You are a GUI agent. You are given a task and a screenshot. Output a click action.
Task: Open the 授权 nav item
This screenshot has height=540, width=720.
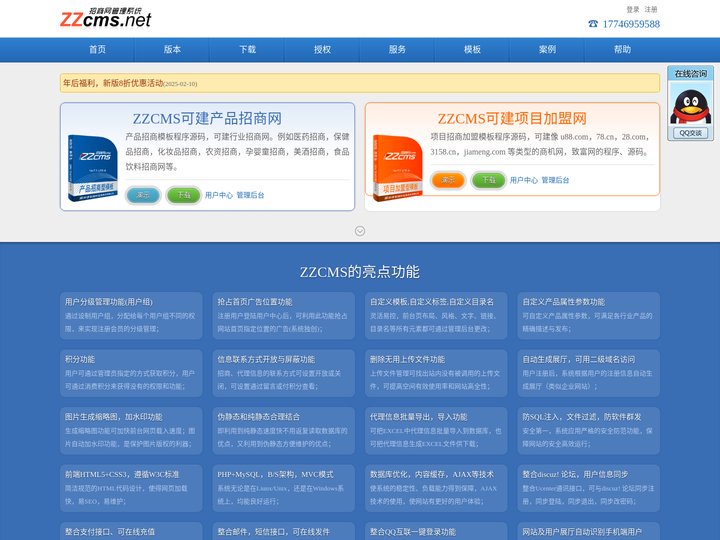[322, 50]
